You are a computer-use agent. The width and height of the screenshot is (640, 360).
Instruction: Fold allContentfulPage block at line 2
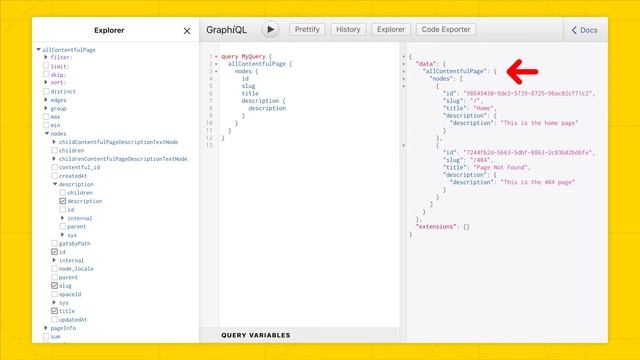point(216,64)
